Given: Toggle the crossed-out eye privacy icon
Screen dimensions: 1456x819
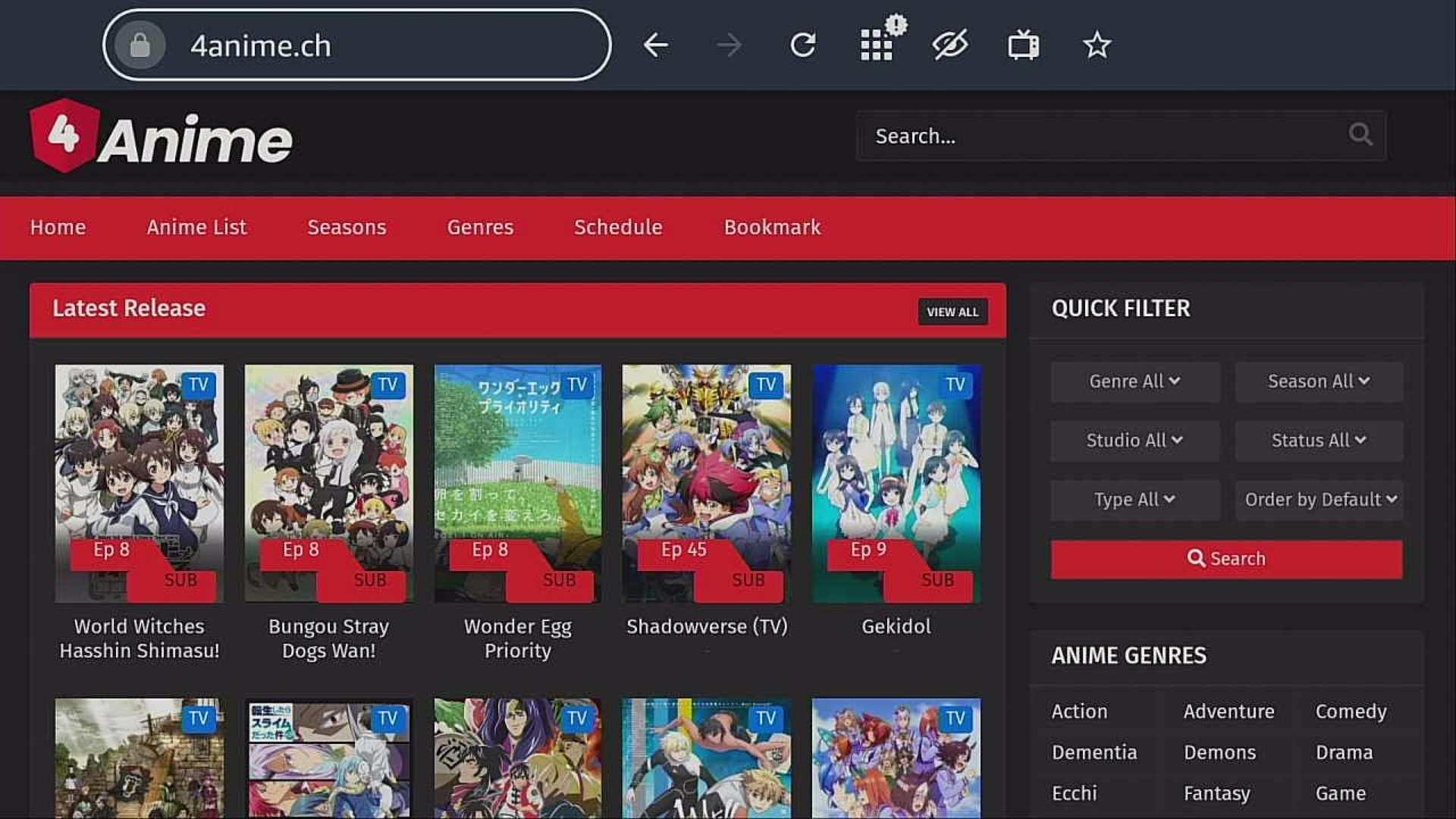Looking at the screenshot, I should coord(950,45).
